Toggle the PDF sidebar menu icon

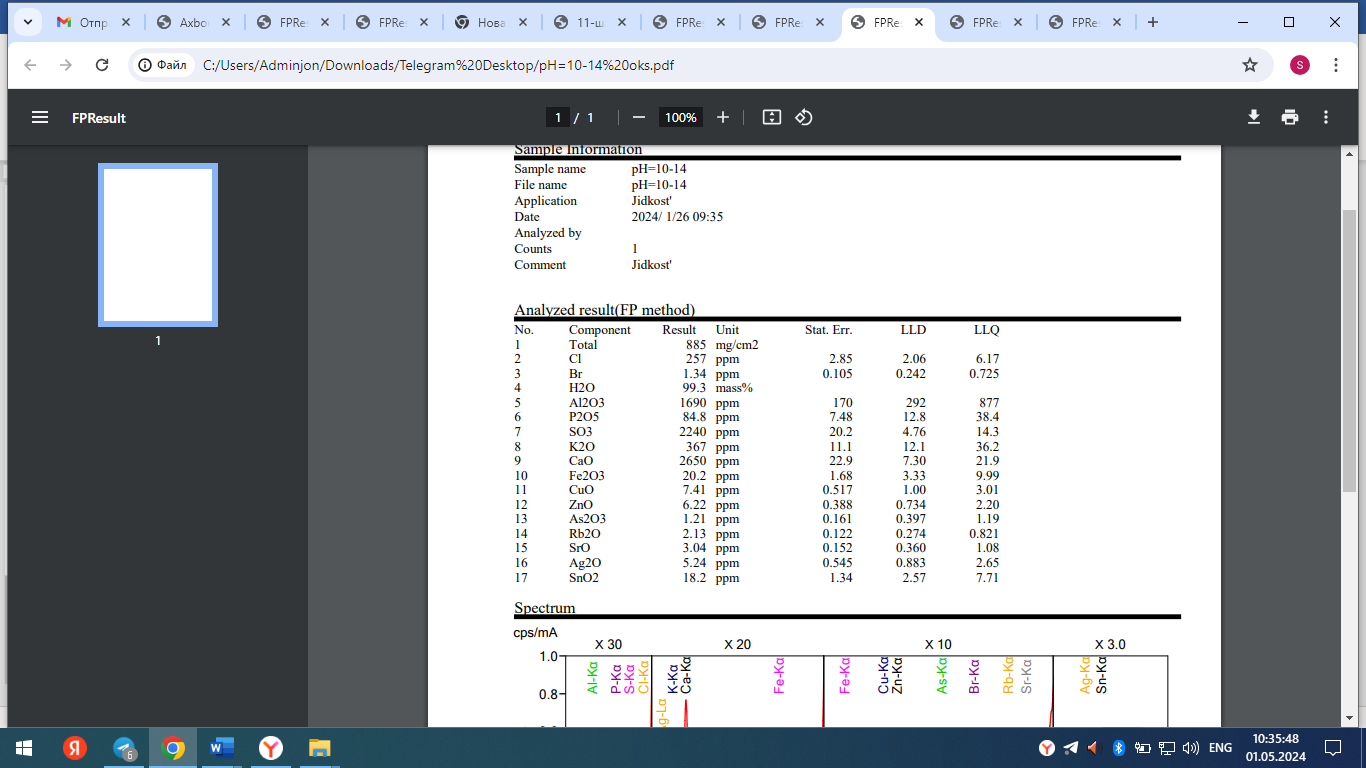[40, 117]
